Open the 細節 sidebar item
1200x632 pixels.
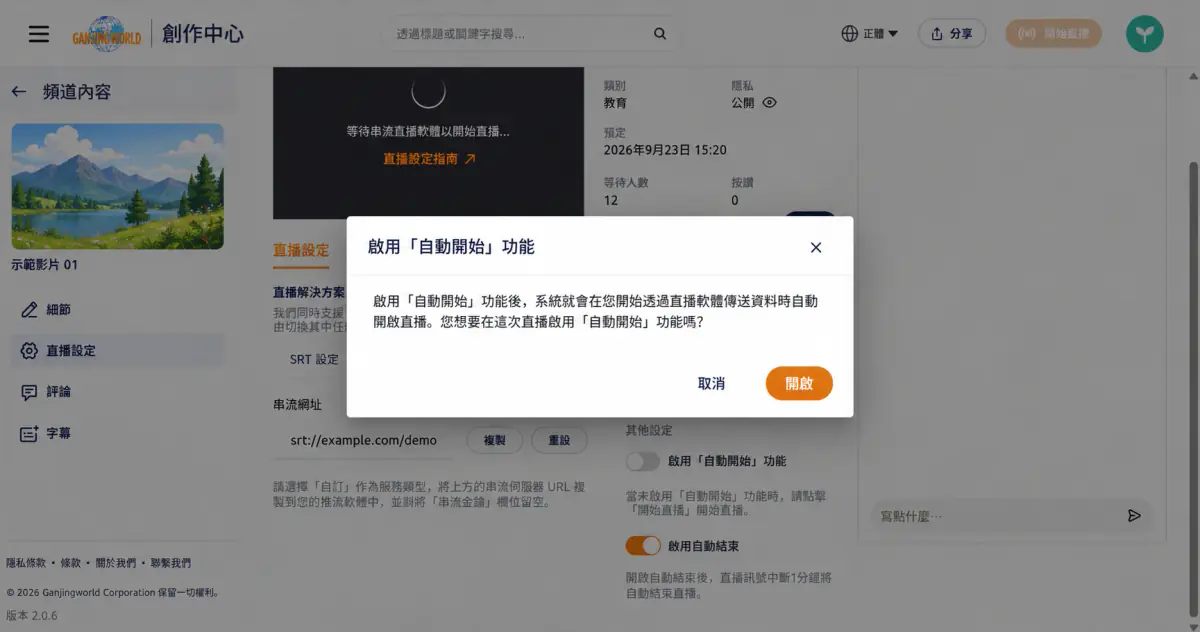(x=118, y=310)
